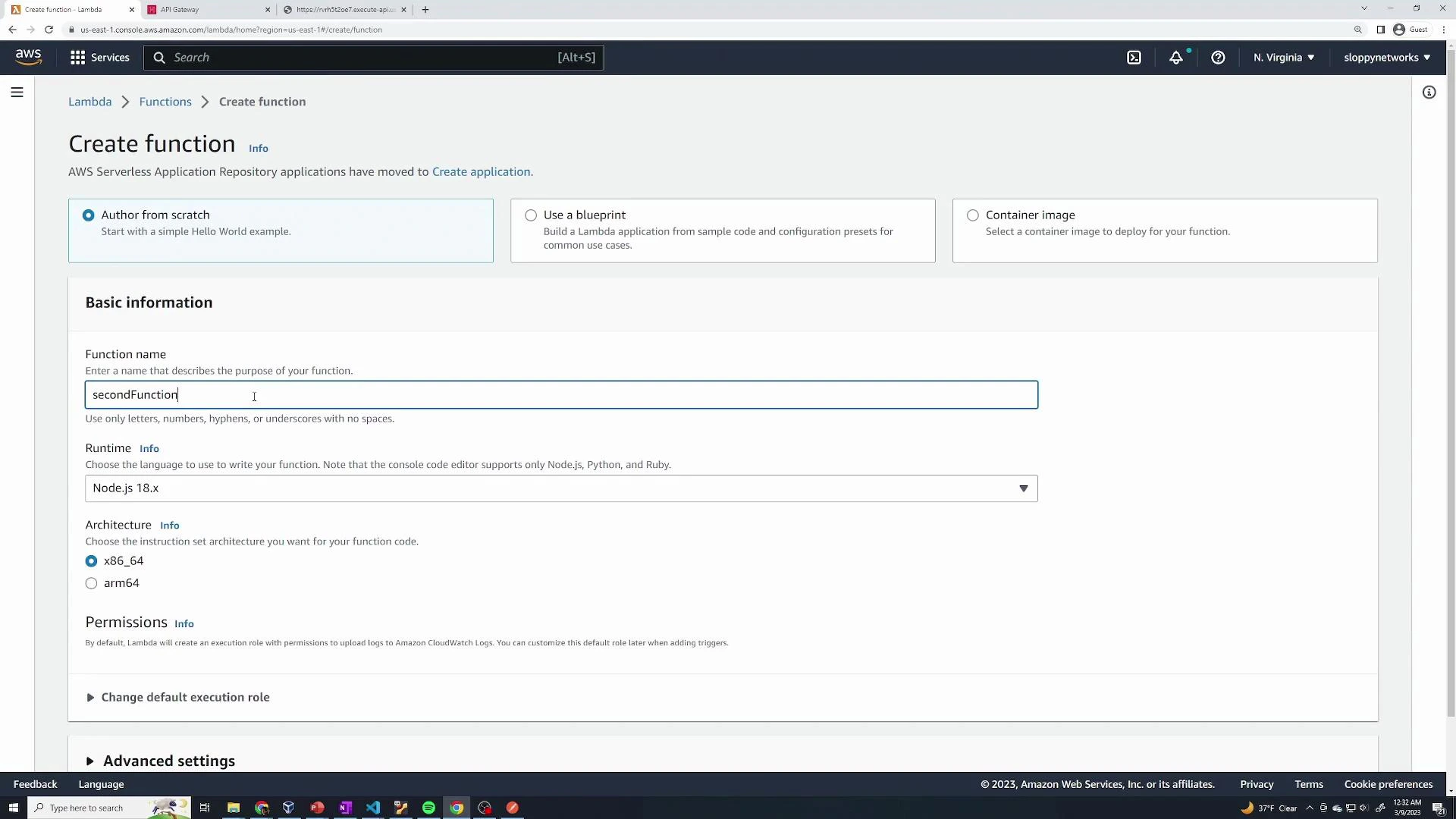Open the sloppynetworks account menu
This screenshot has height=819, width=1456.
coord(1386,57)
